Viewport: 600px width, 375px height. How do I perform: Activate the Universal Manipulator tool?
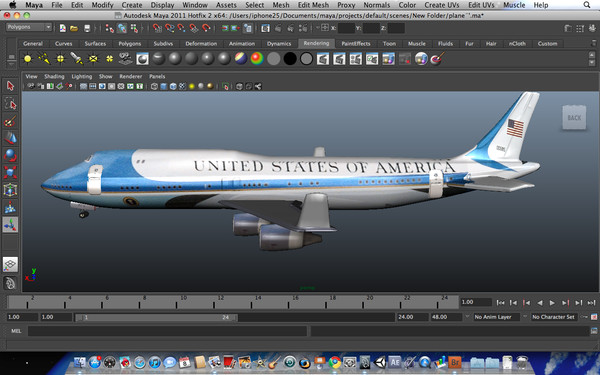[x=10, y=190]
